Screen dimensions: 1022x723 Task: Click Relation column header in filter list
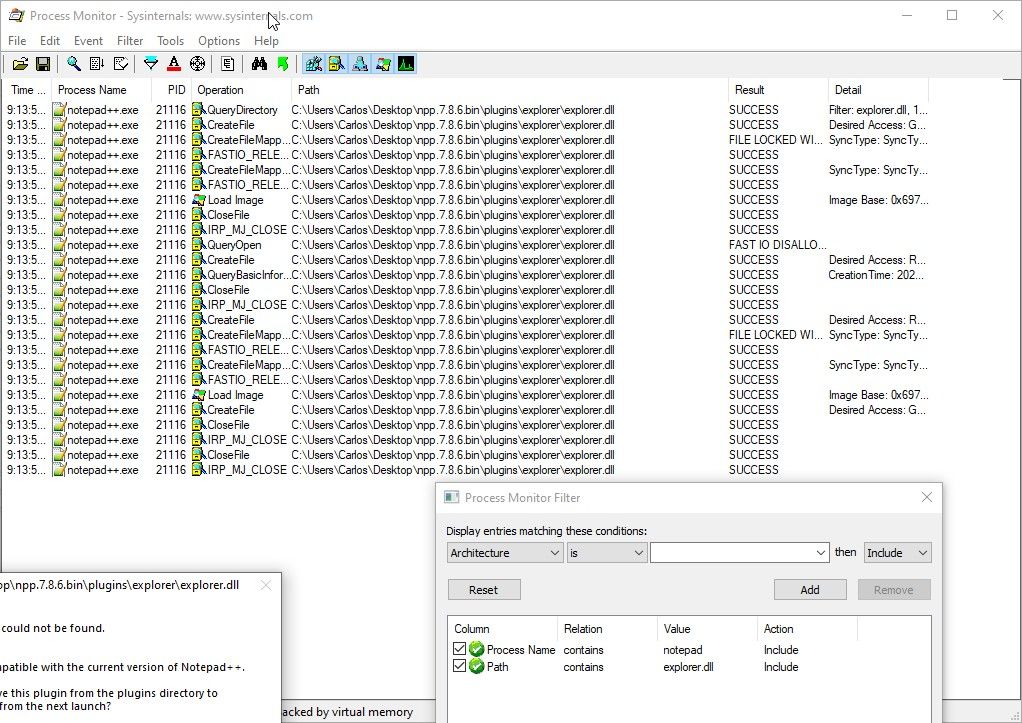tap(607, 629)
